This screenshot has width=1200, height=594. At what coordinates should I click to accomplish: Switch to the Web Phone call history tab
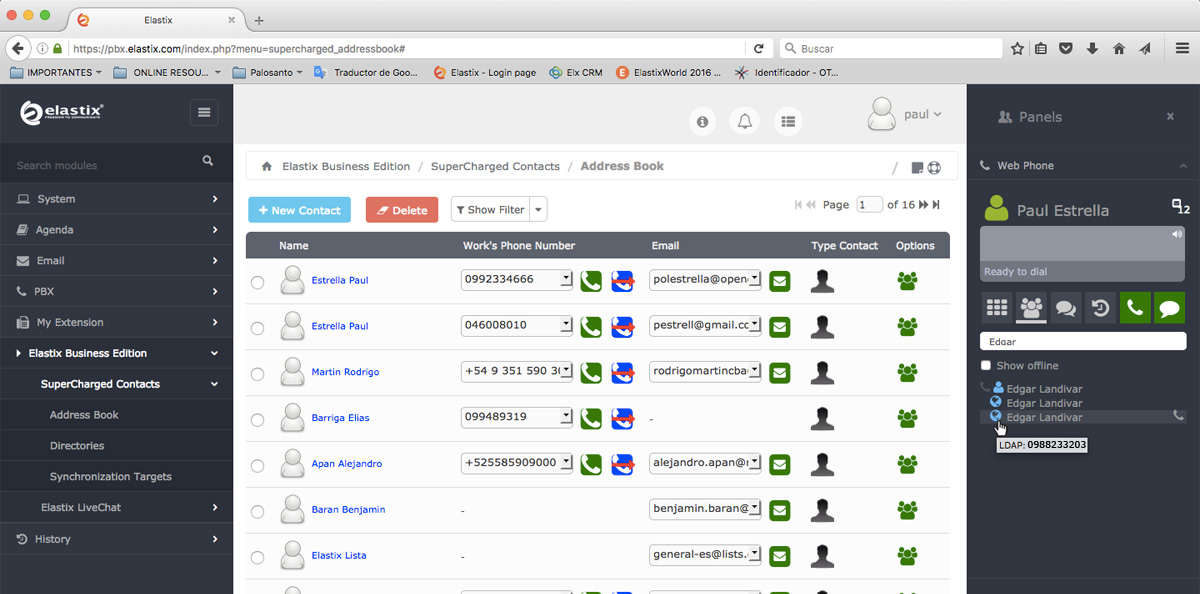[x=1100, y=308]
